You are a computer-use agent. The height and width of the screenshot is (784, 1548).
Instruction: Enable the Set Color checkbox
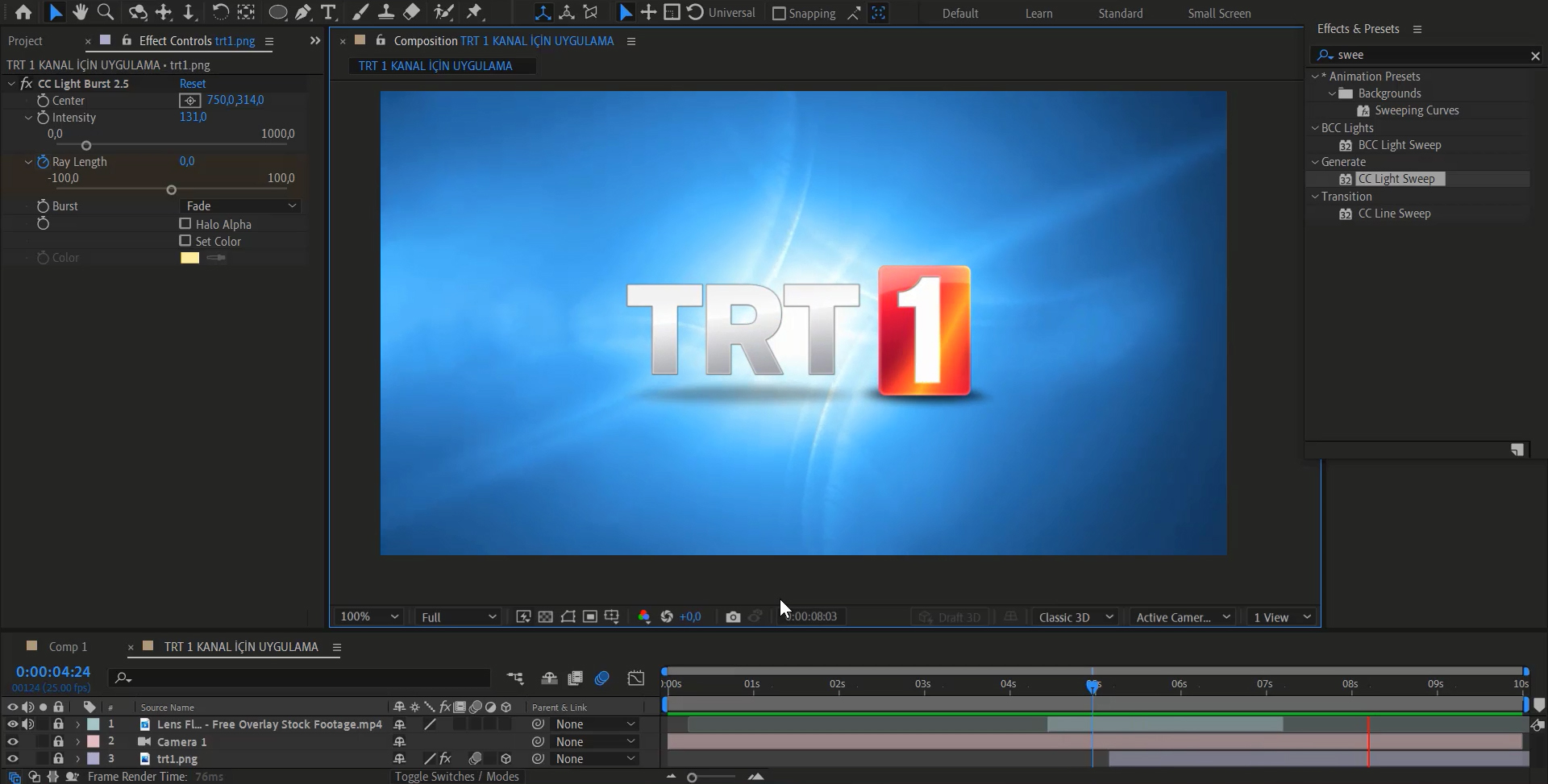click(x=185, y=241)
